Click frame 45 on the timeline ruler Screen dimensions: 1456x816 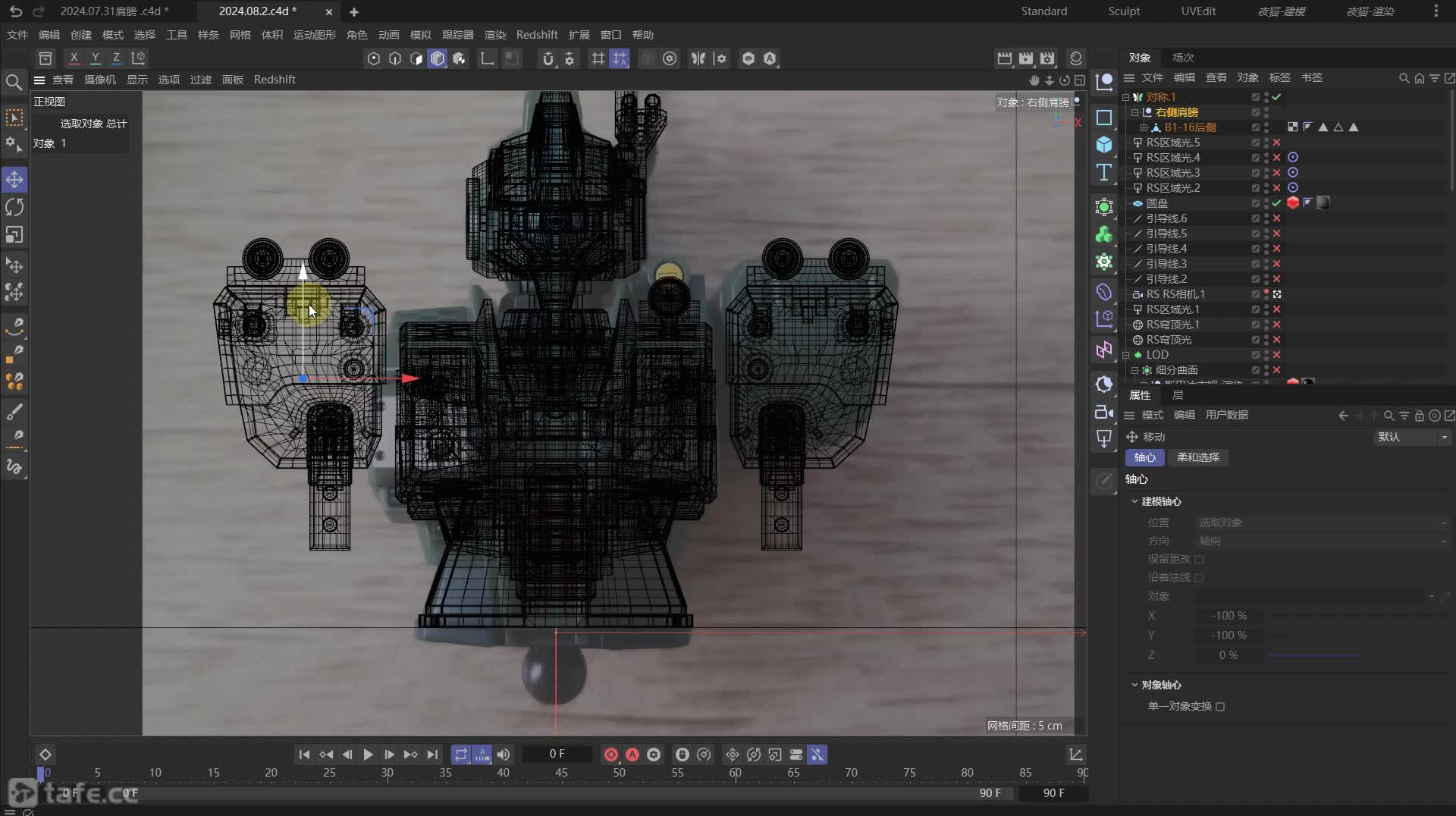coord(561,773)
